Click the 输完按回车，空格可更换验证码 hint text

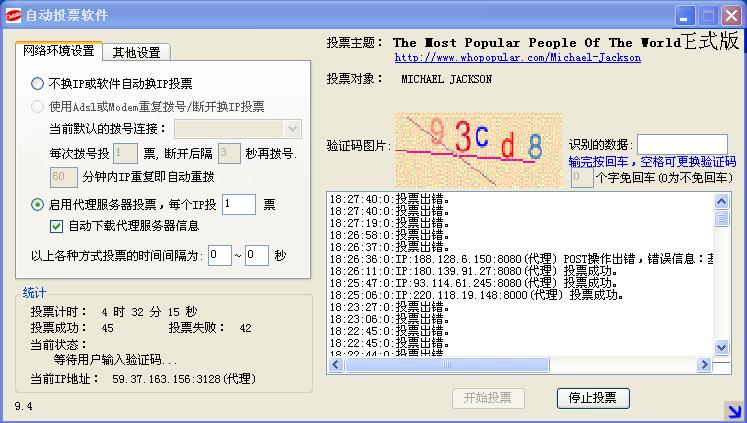pyautogui.click(x=652, y=161)
